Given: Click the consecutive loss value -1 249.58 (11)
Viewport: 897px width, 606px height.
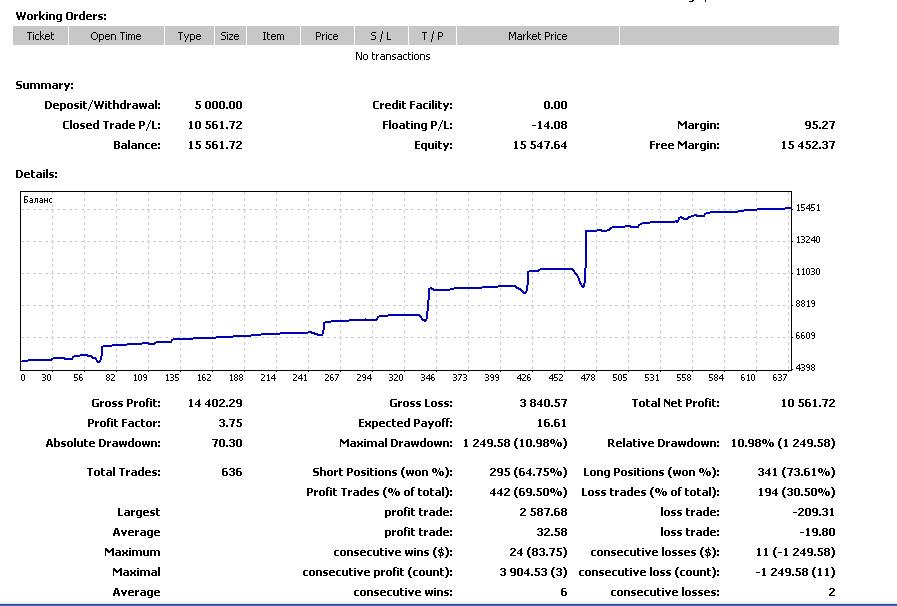Looking at the screenshot, I should [x=796, y=573].
